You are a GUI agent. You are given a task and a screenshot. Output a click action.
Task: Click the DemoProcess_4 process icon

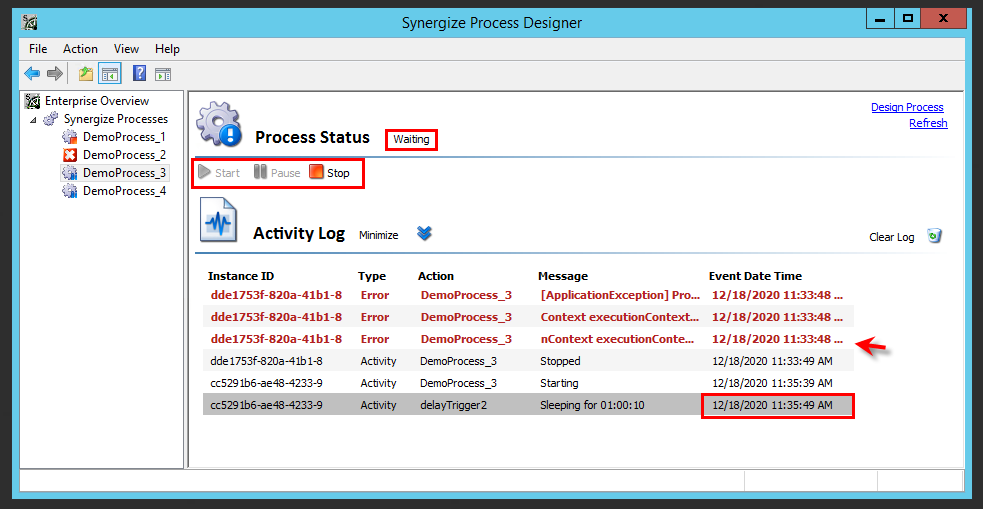70,191
